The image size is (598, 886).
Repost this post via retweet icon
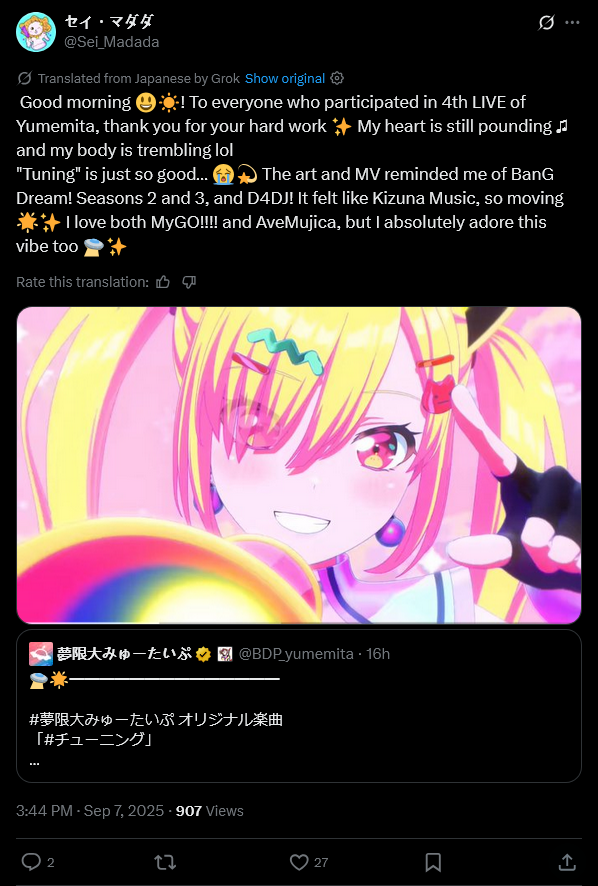point(165,862)
